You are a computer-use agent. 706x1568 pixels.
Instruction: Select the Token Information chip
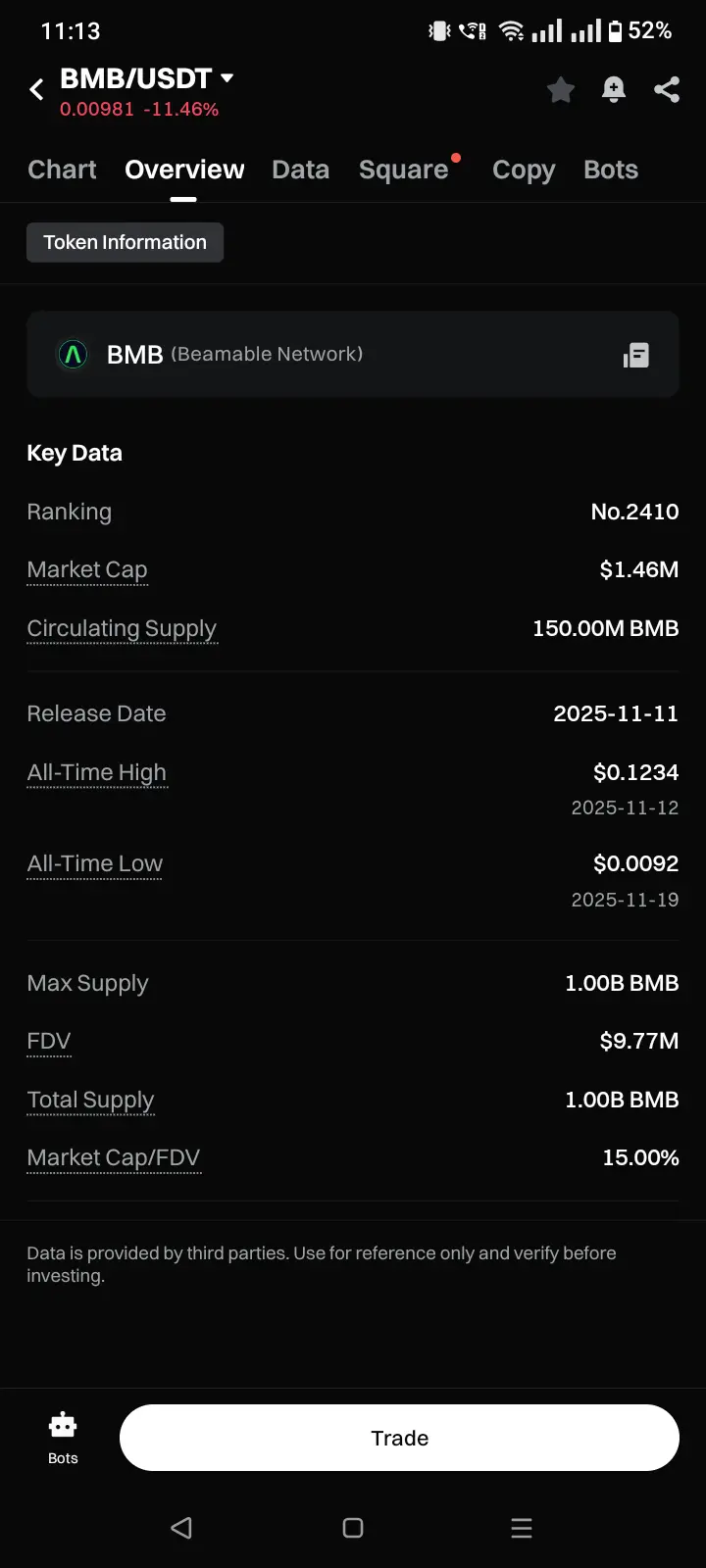pyautogui.click(x=125, y=242)
